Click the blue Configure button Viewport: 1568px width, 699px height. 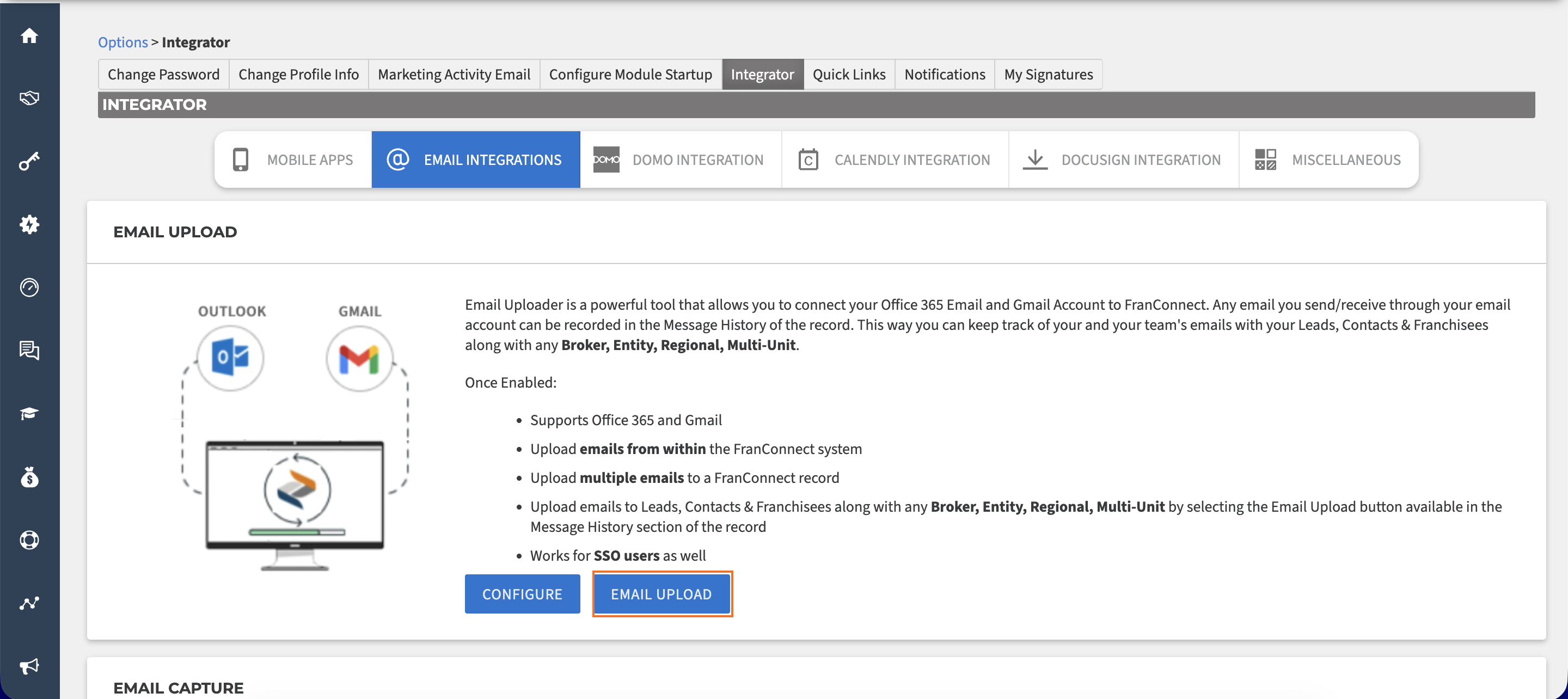pyautogui.click(x=522, y=594)
